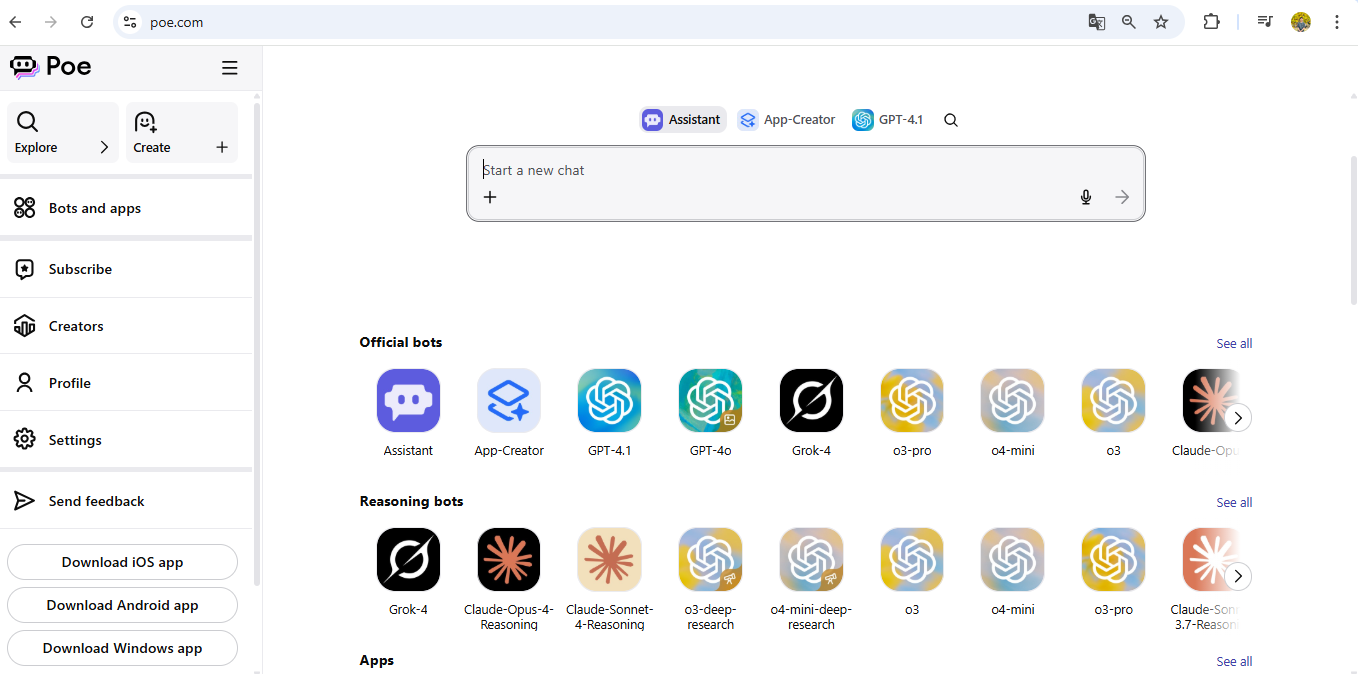The height and width of the screenshot is (674, 1358).
Task: Click Download Android app button
Action: [x=122, y=605]
